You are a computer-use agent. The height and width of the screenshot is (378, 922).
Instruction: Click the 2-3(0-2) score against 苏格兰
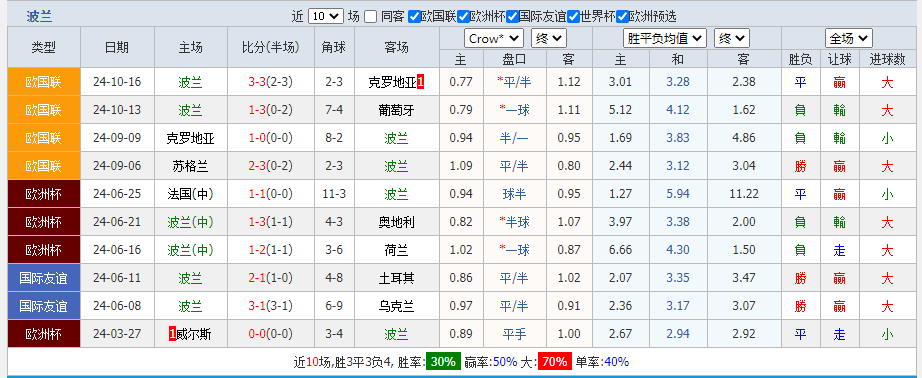pyautogui.click(x=270, y=166)
